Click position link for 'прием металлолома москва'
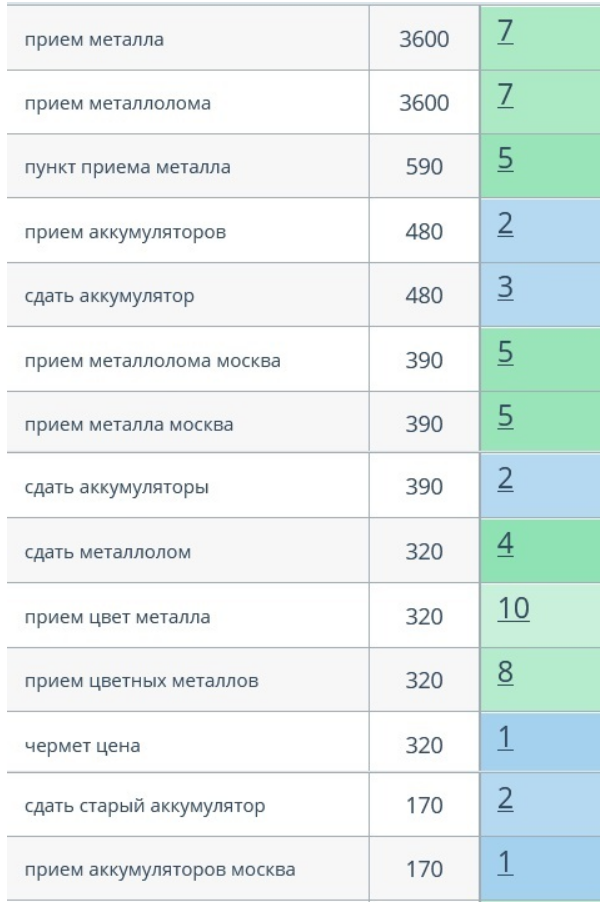Screen dimensions: 601x902 506,354
